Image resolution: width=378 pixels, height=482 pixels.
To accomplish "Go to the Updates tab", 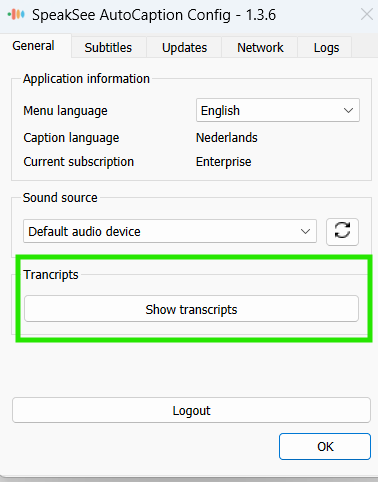I will pos(184,48).
